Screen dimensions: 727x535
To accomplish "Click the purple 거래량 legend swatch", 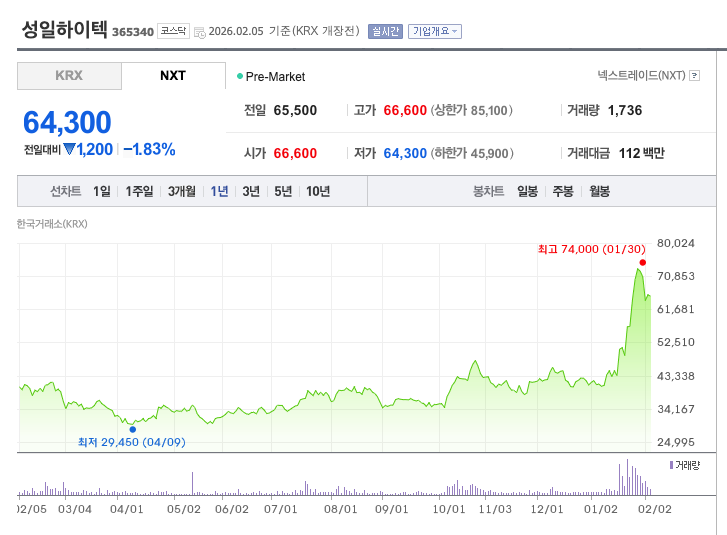I will (x=671, y=465).
